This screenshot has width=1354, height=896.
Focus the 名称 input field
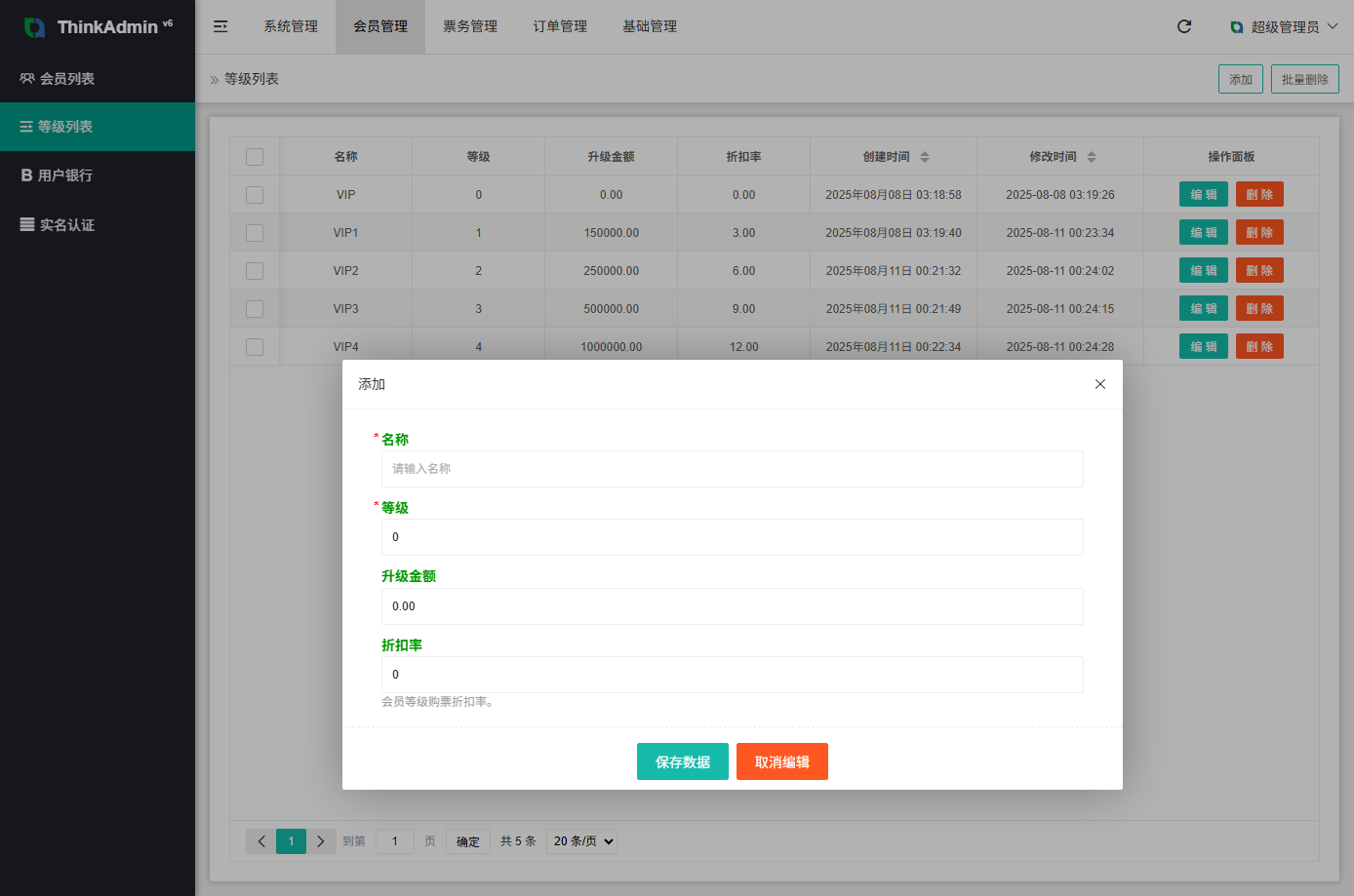click(x=733, y=469)
